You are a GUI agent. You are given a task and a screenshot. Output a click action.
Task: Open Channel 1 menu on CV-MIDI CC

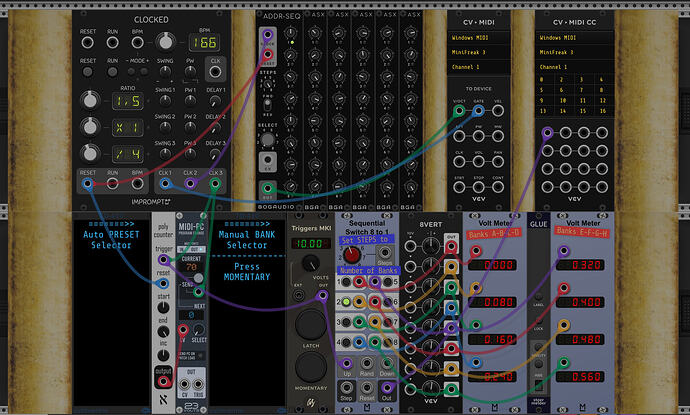pyautogui.click(x=574, y=67)
